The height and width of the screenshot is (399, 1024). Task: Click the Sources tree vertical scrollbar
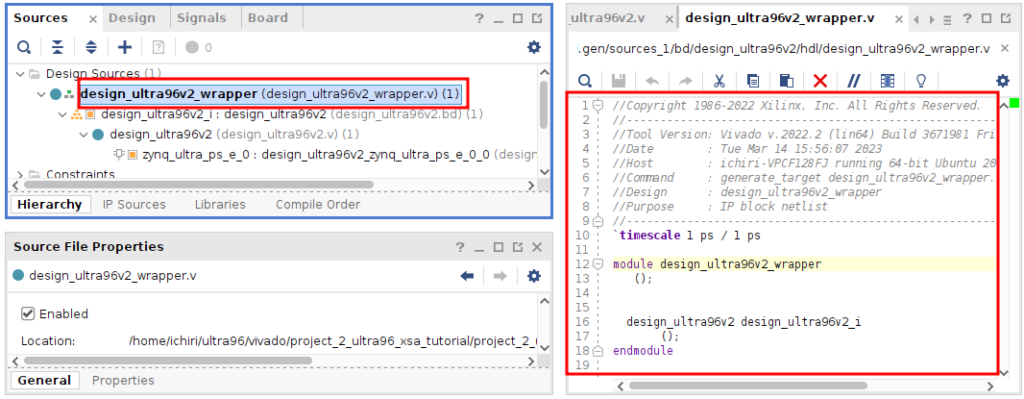tap(543, 105)
